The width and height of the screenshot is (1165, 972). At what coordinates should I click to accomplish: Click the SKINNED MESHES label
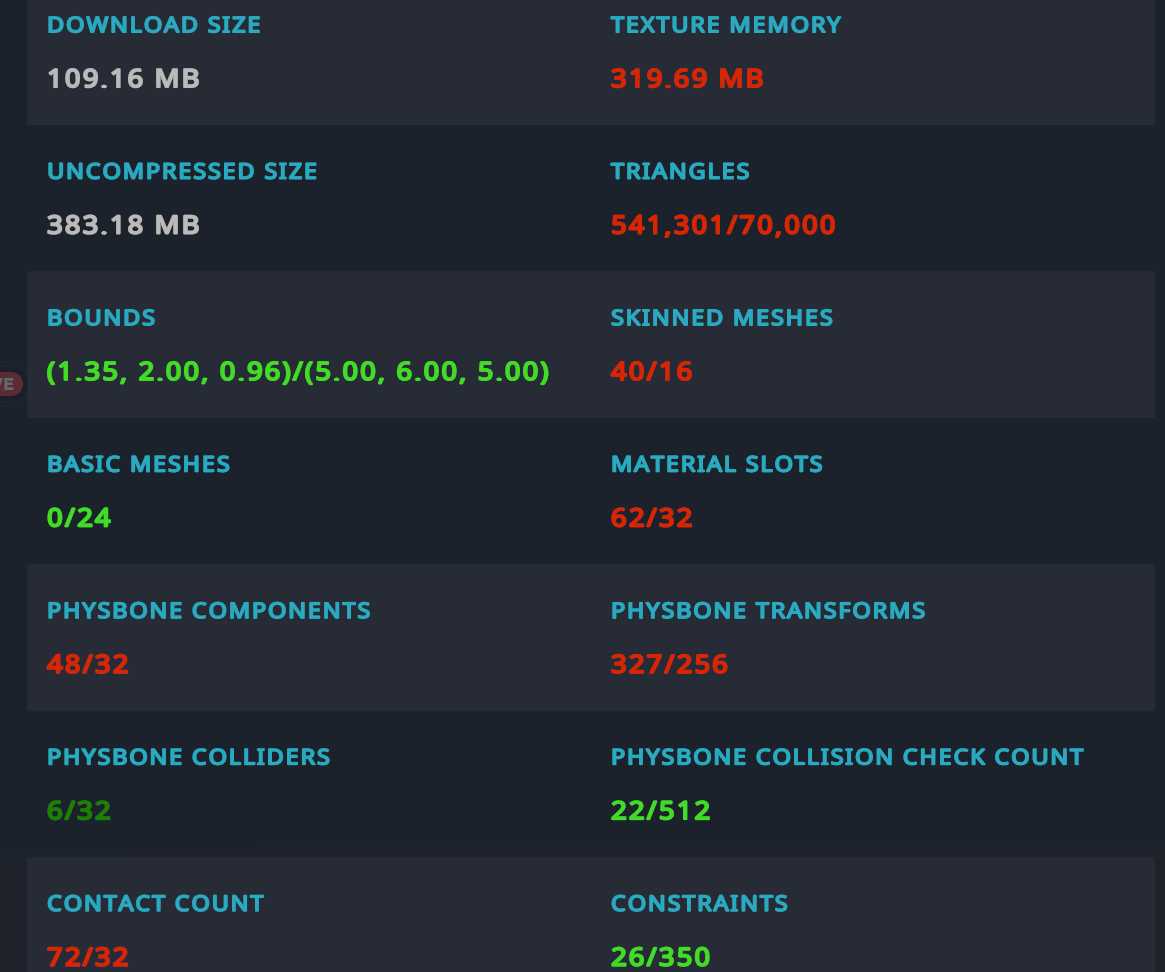point(721,317)
